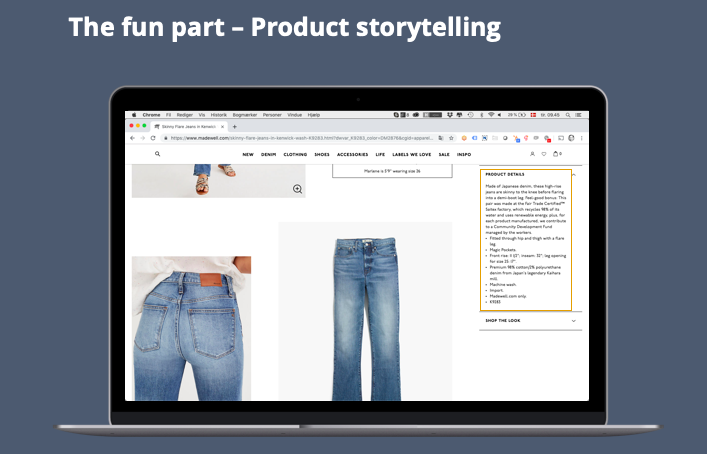Open a new browser tab
This screenshot has height=454, width=707.
coord(234,127)
